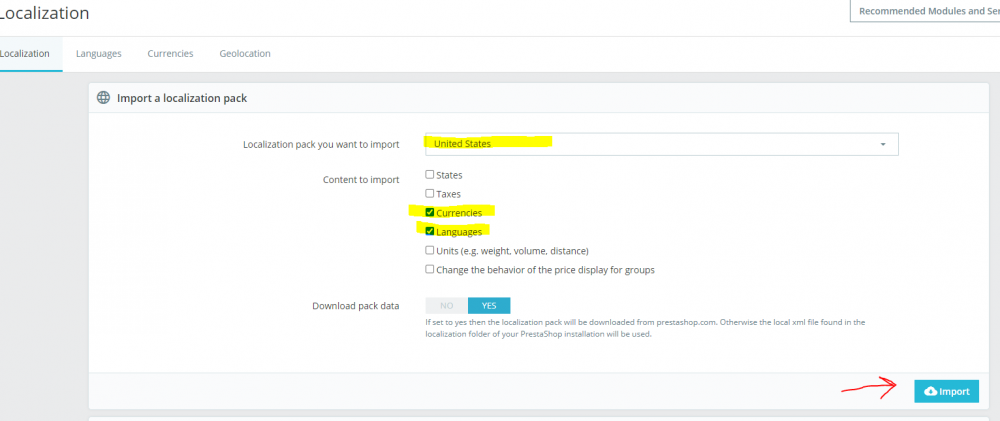The width and height of the screenshot is (1000, 421).
Task: Open Recommended Modules and Services button
Action: pos(925,11)
